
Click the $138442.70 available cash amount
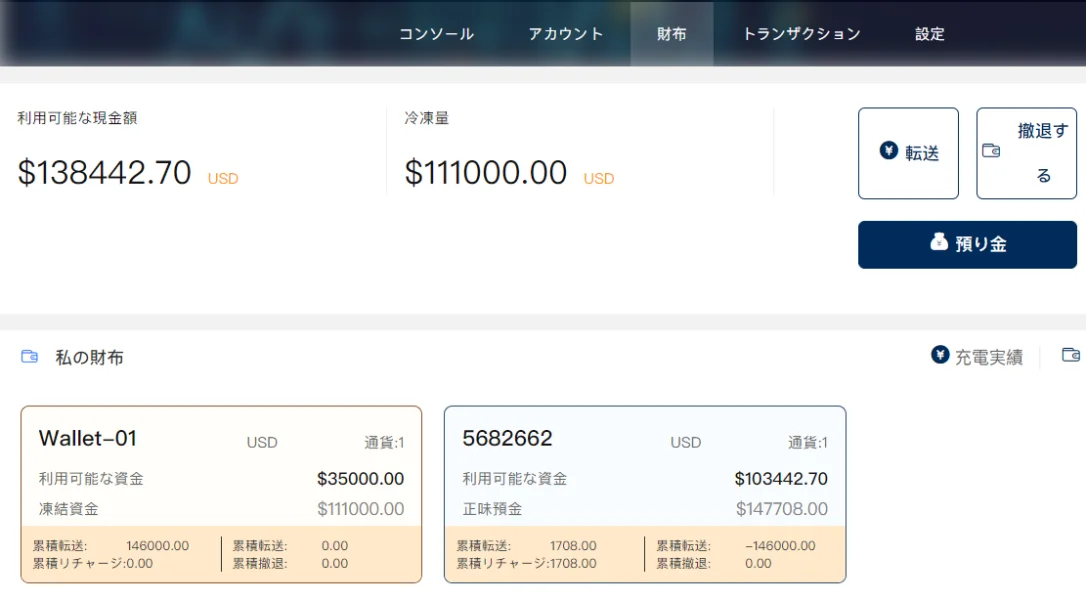(104, 173)
